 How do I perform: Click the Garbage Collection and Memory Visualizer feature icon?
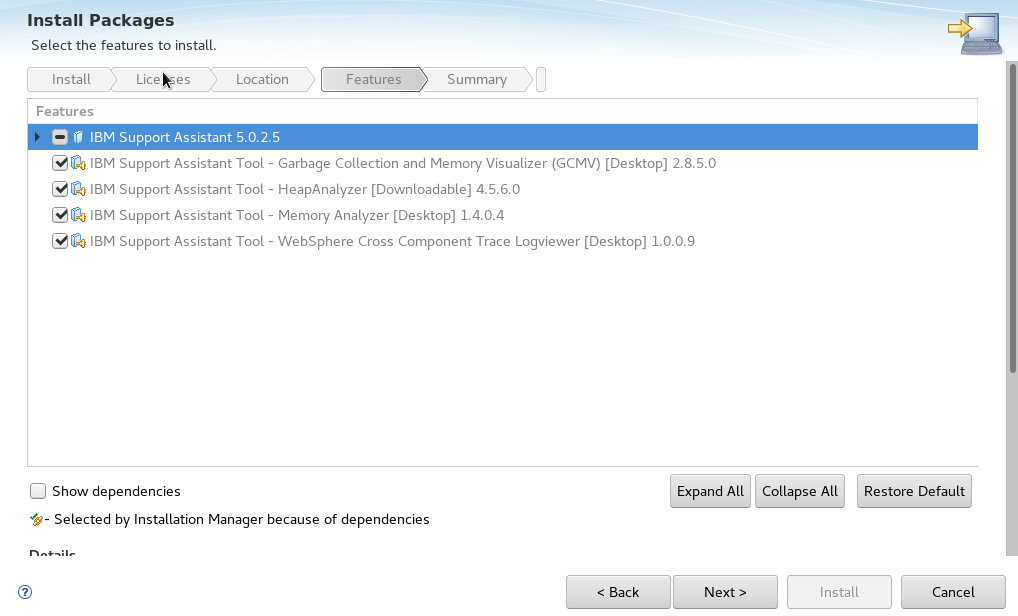(79, 163)
